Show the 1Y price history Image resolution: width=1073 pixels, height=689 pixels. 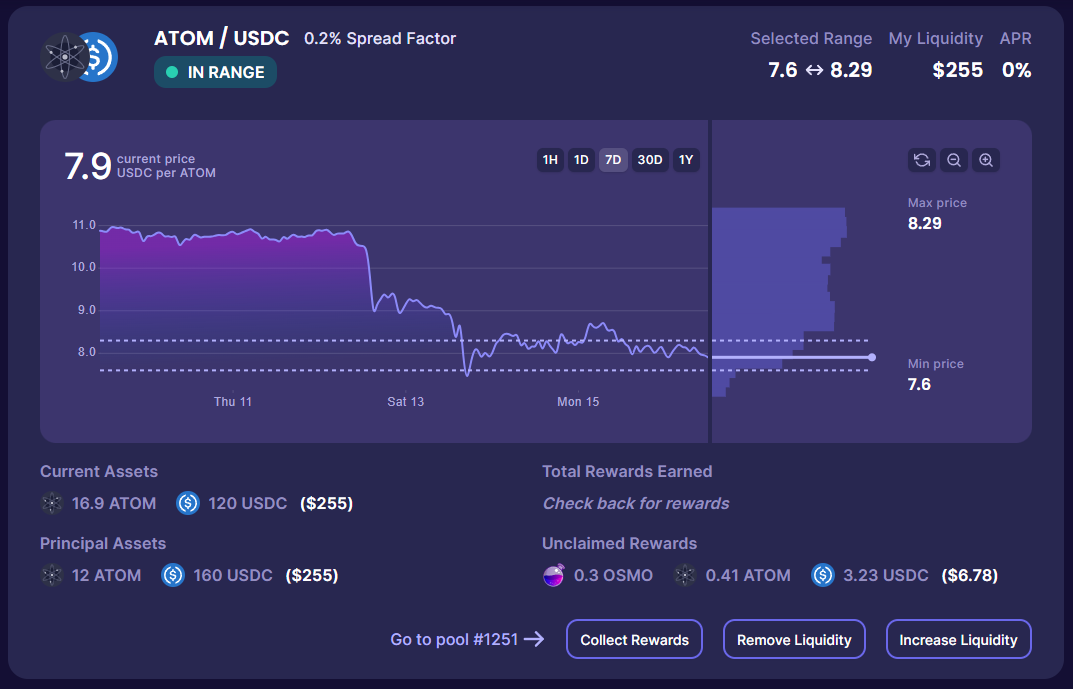coord(685,160)
